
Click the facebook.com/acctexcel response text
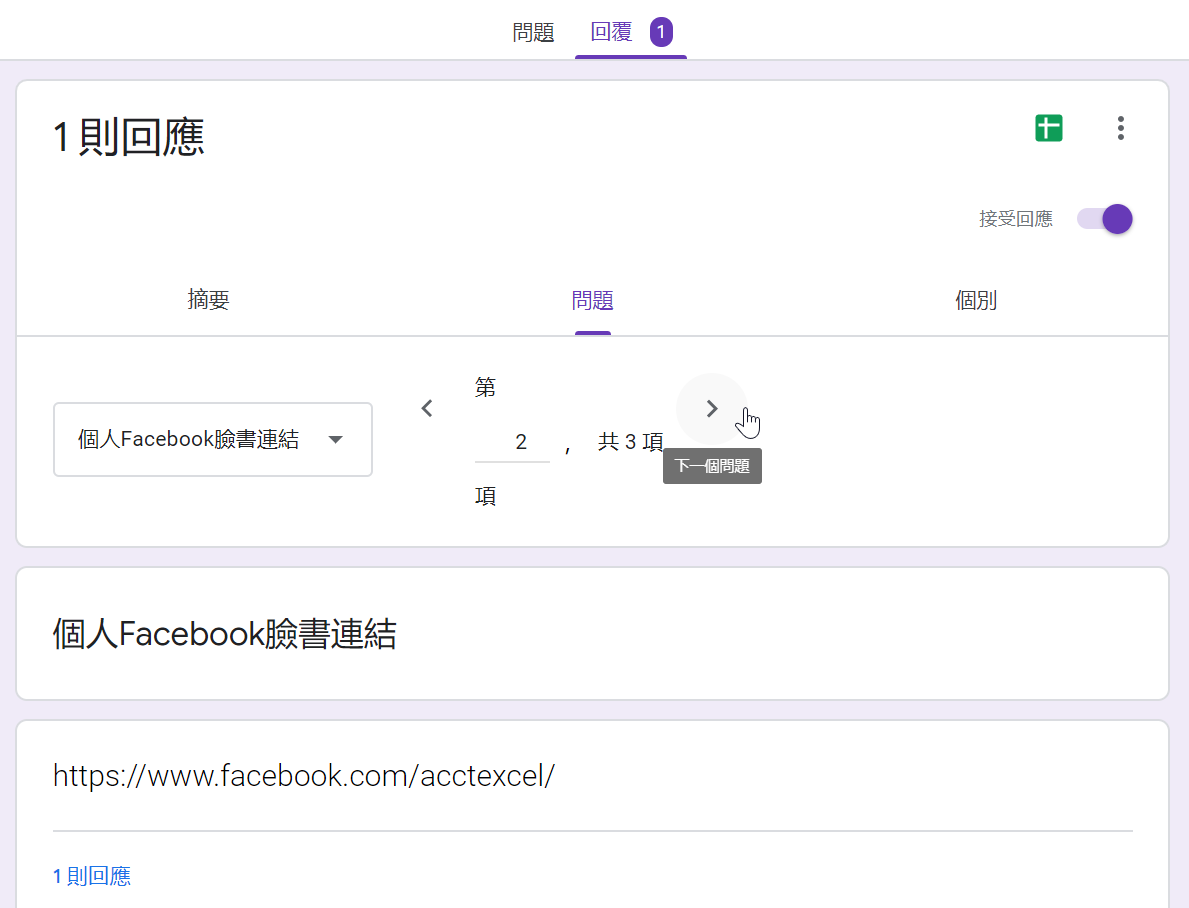(x=304, y=775)
